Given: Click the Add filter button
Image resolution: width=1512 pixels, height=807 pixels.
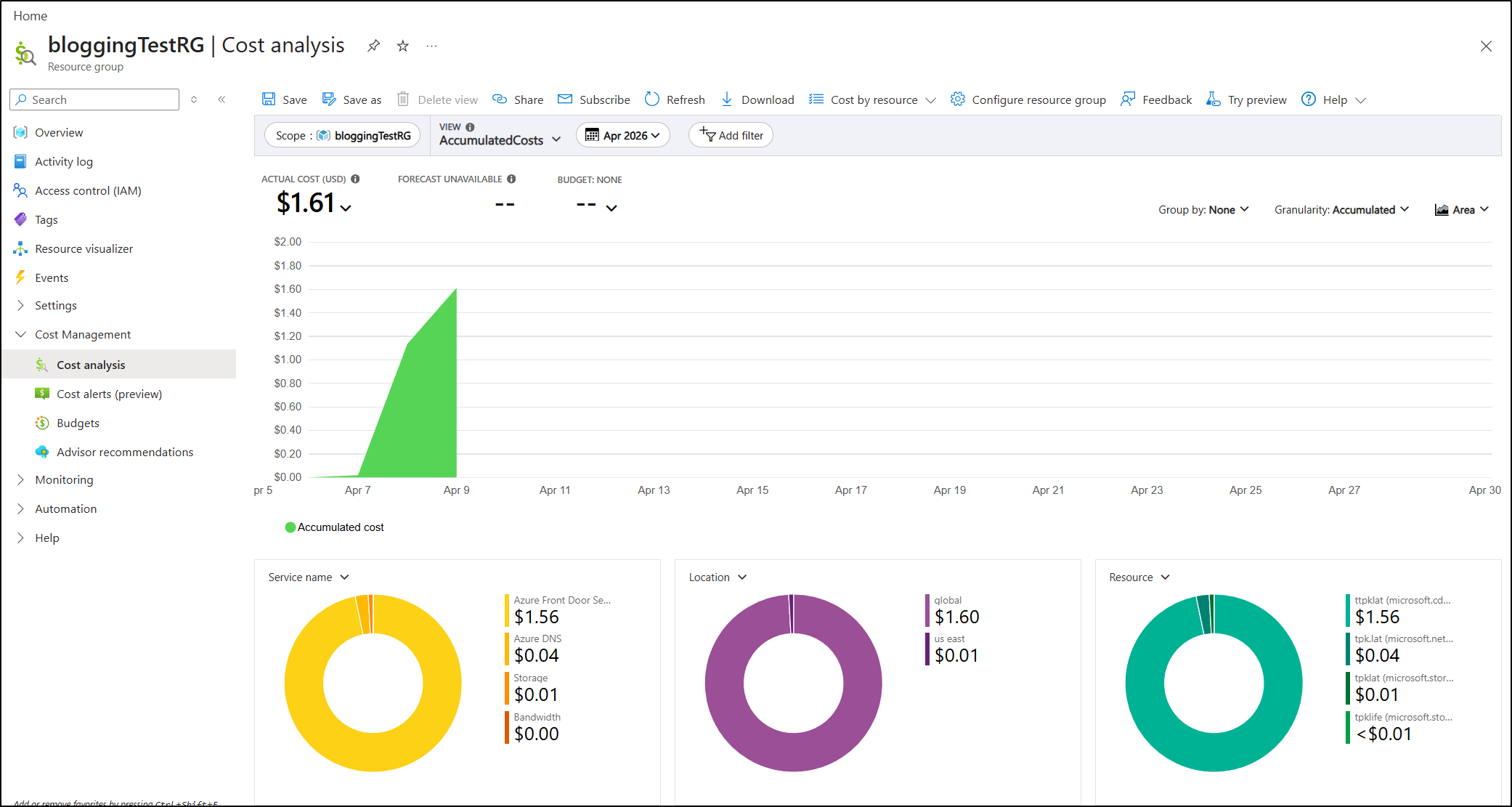Looking at the screenshot, I should tap(731, 136).
